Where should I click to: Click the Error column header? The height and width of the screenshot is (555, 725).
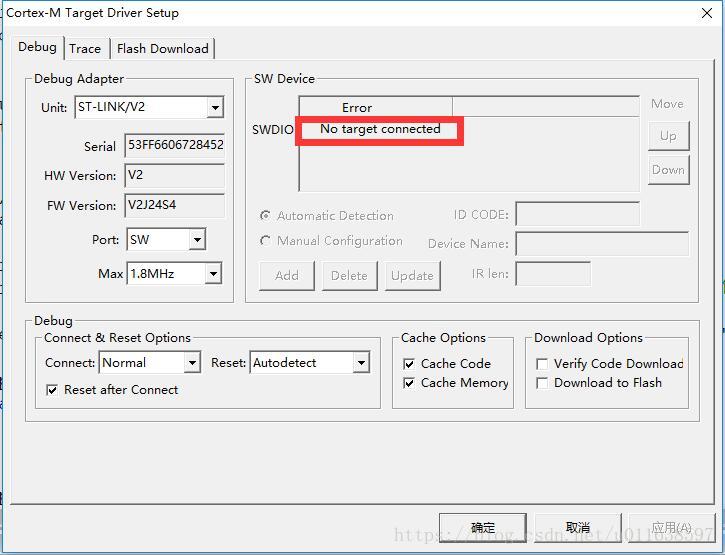(x=375, y=107)
